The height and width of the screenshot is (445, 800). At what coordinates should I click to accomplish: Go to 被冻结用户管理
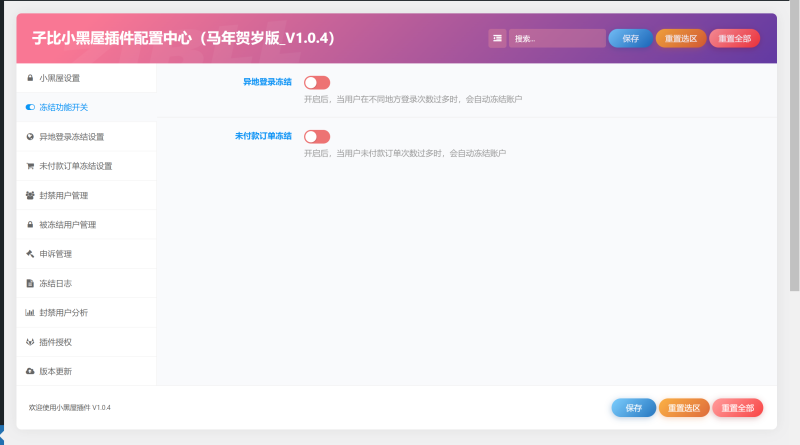[x=86, y=225]
